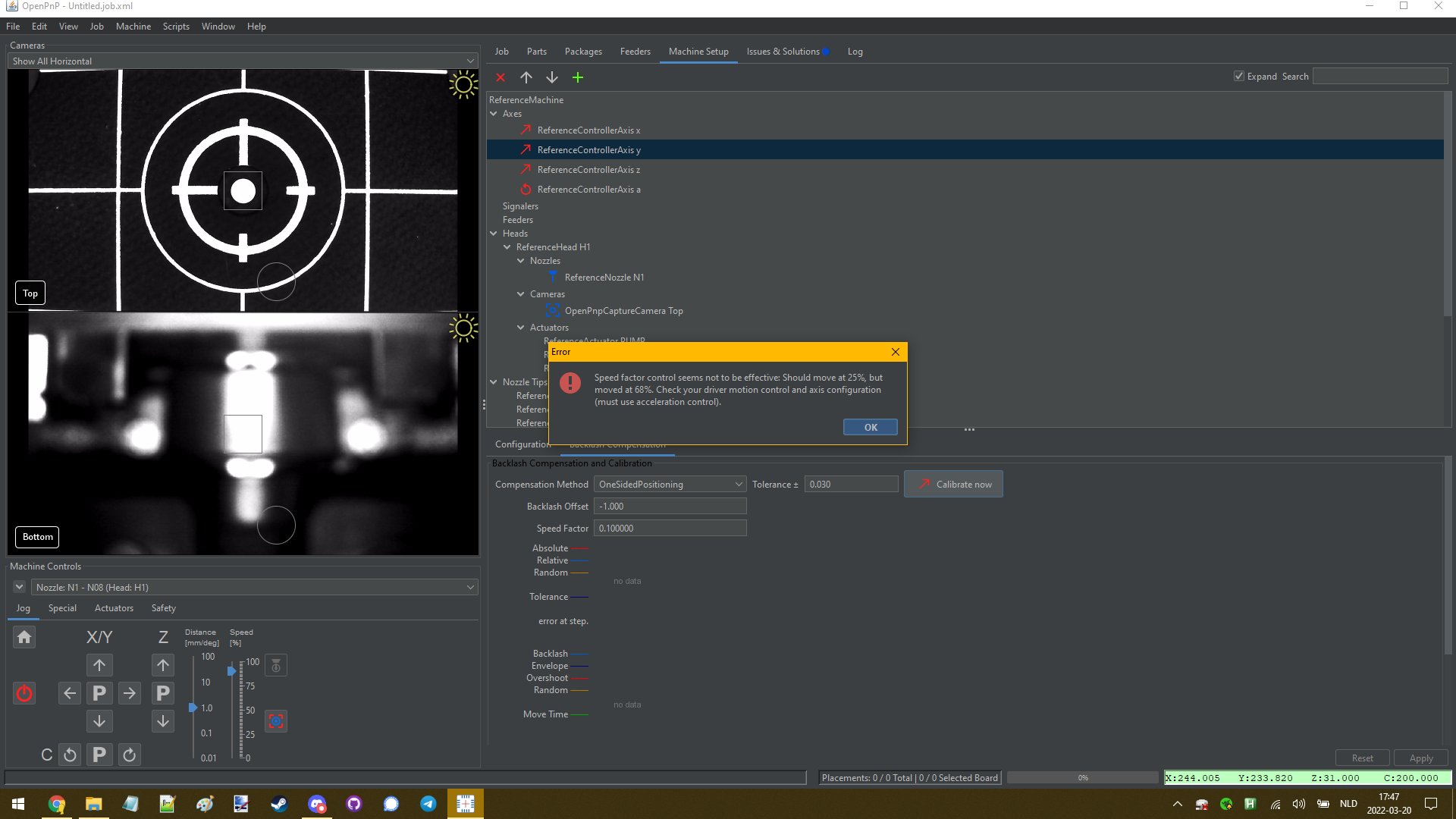Park XY with the P button
1456x819 pixels.
[99, 693]
